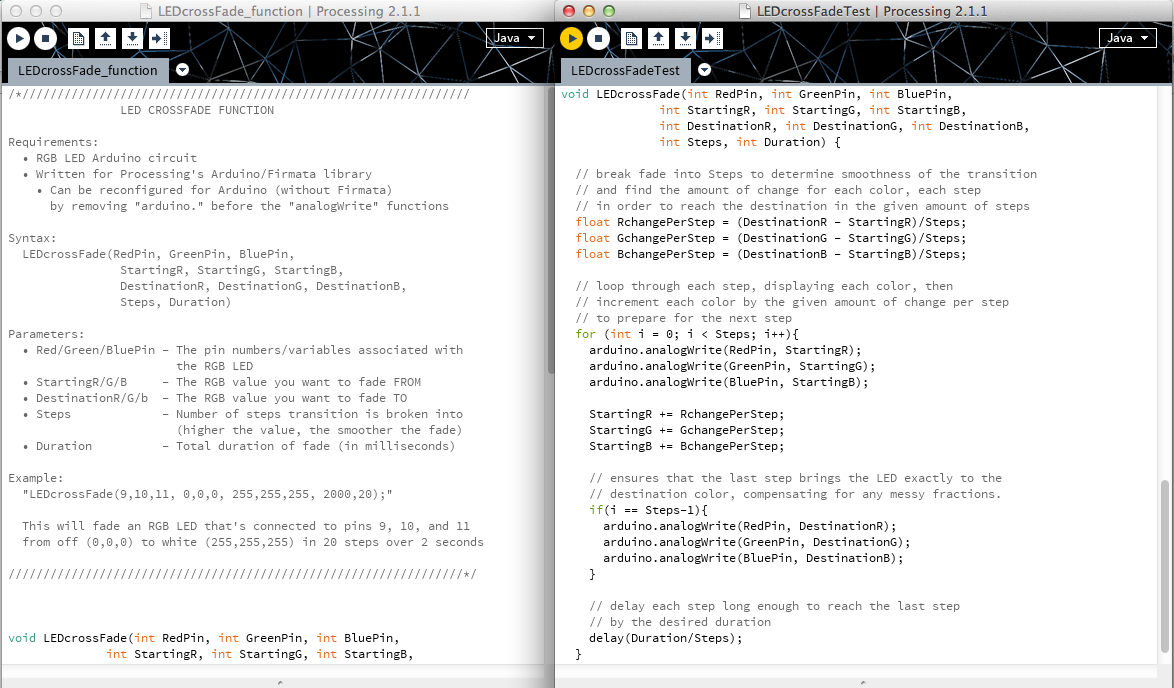This screenshot has height=688, width=1174.
Task: Open a sketch from LEDcrossFade_function window
Action: tap(106, 38)
